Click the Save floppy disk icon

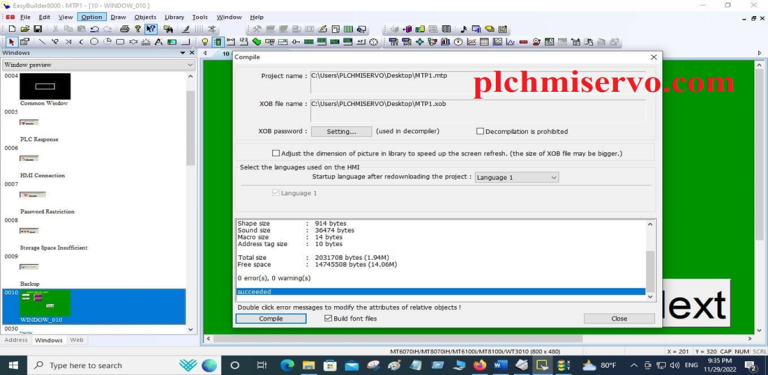[38, 29]
